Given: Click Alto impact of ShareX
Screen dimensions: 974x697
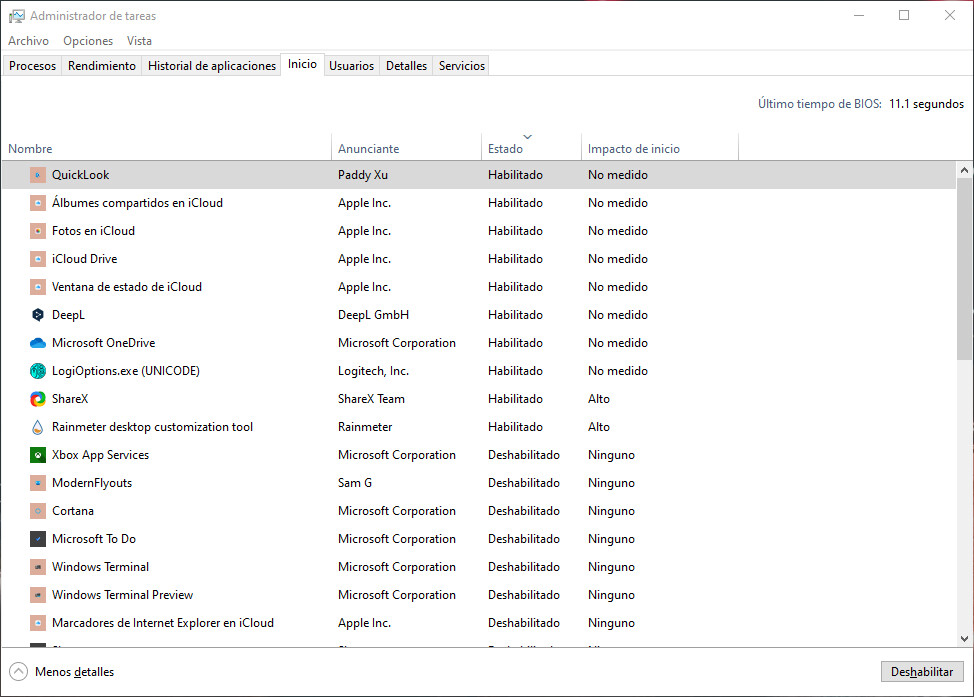Looking at the screenshot, I should click(x=599, y=399).
